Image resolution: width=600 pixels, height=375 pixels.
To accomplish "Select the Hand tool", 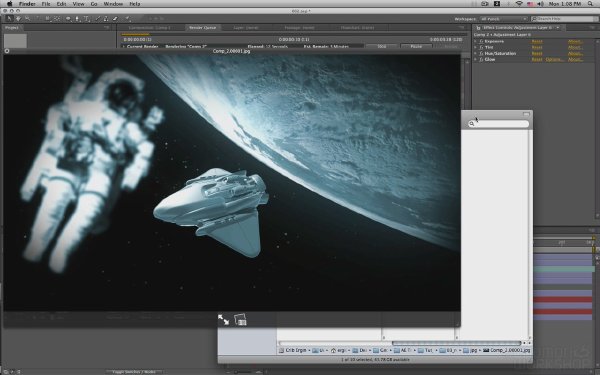I will point(18,18).
